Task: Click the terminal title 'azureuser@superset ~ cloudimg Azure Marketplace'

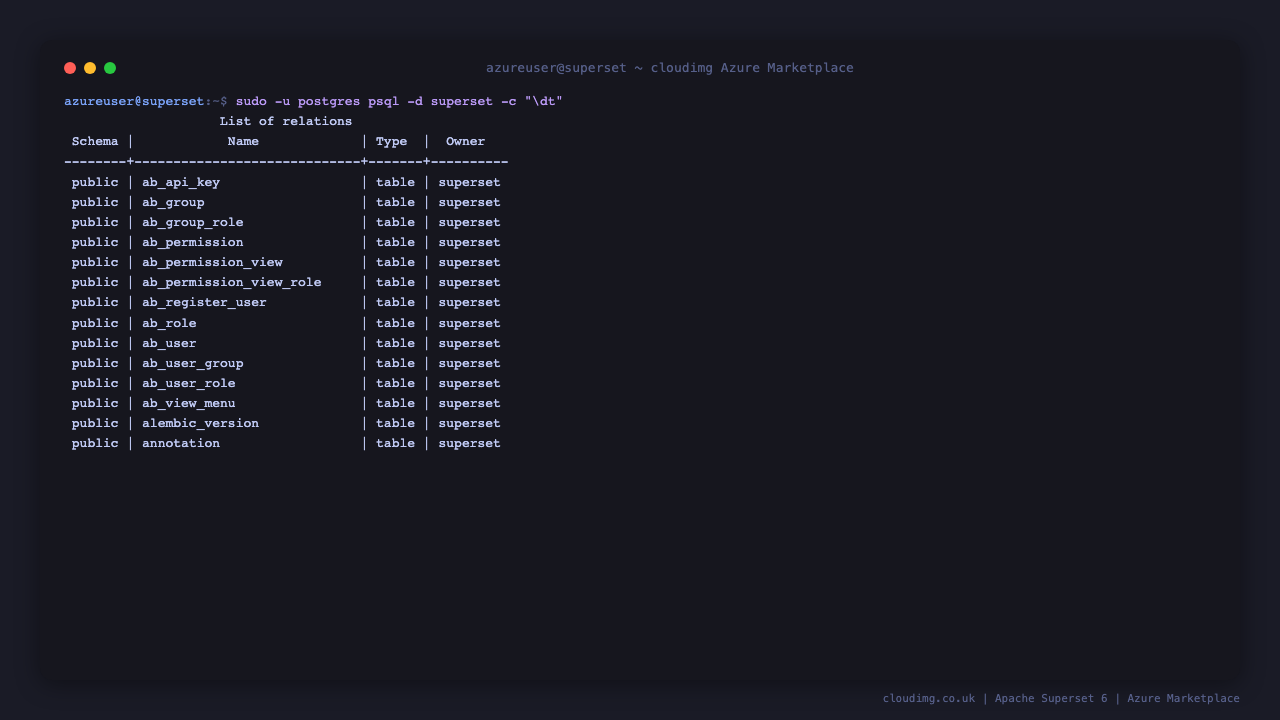Action: tap(670, 68)
